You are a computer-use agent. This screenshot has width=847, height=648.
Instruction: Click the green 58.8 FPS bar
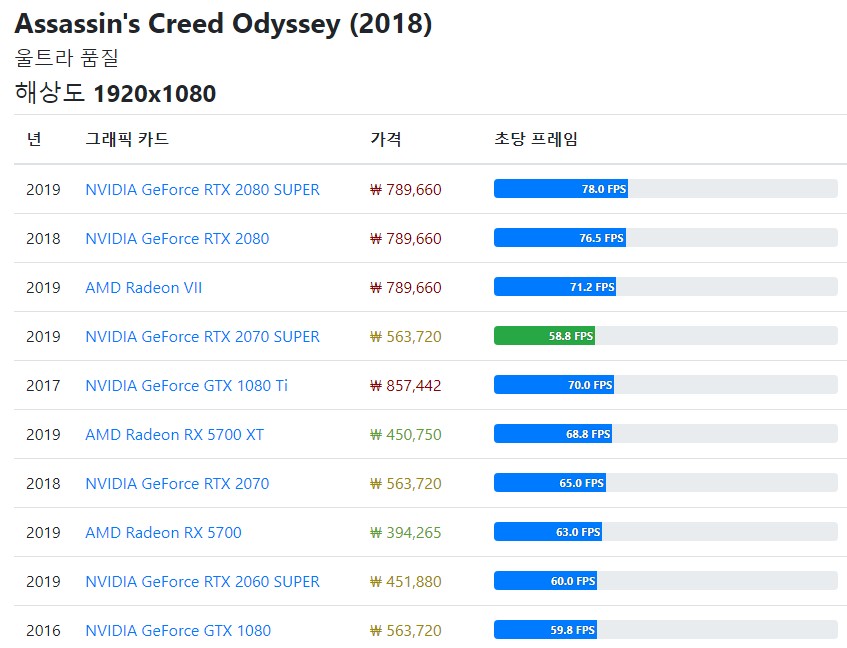click(x=544, y=336)
